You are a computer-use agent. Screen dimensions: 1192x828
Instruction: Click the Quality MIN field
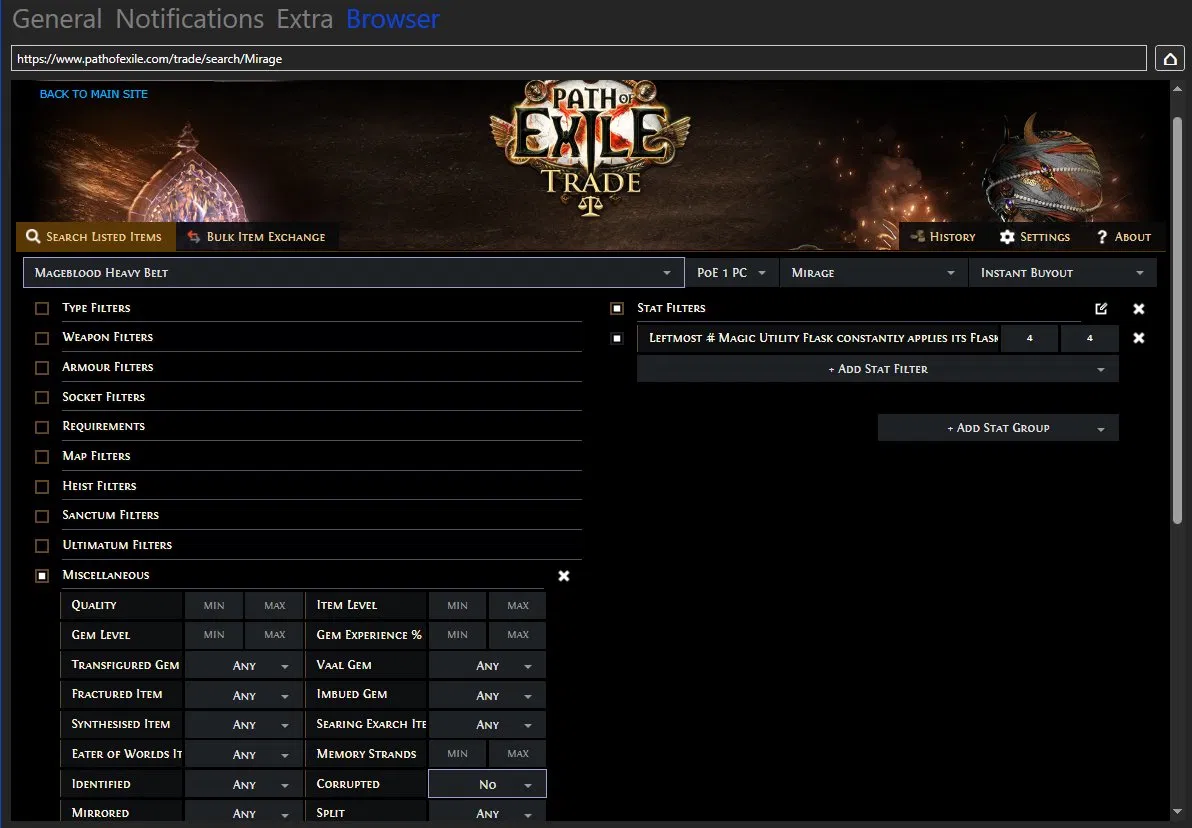click(214, 605)
